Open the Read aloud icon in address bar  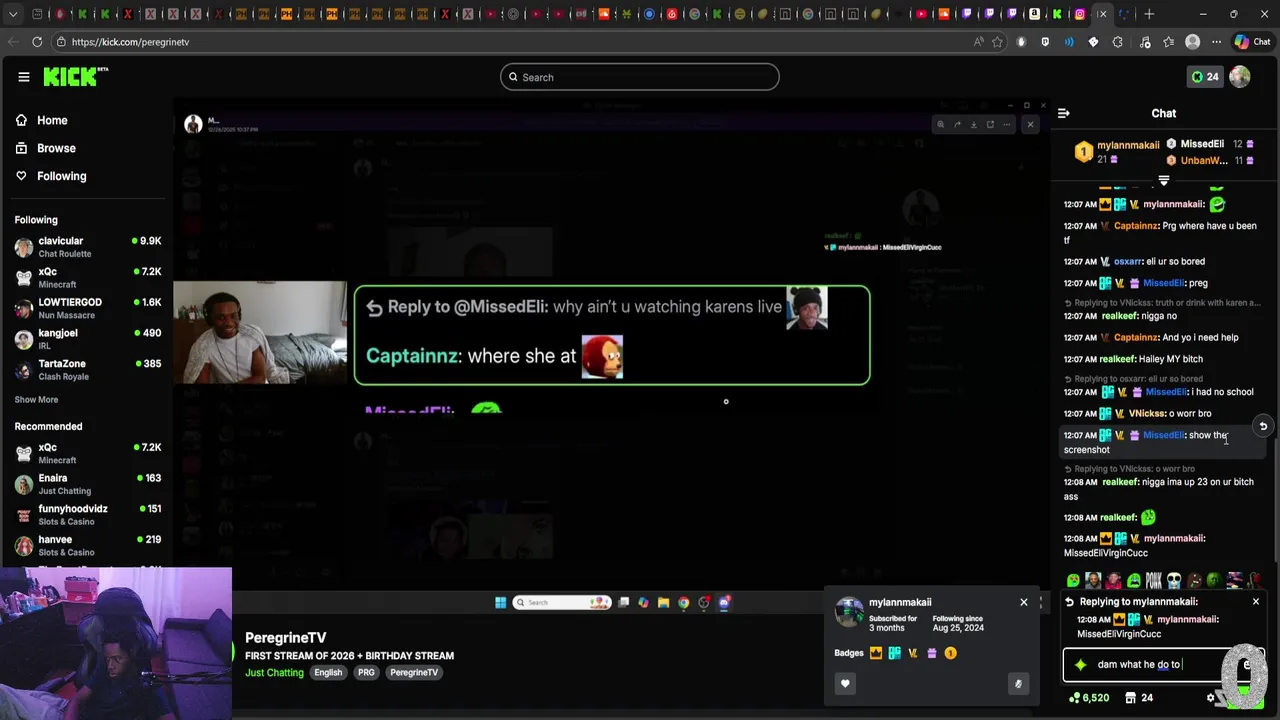click(978, 42)
